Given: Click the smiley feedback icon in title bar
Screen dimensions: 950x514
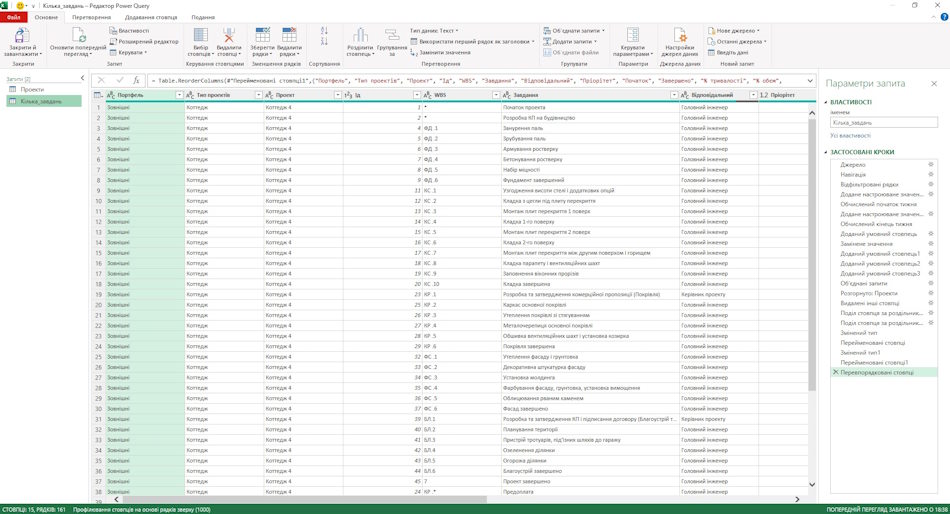Looking at the screenshot, I should 20,5.
